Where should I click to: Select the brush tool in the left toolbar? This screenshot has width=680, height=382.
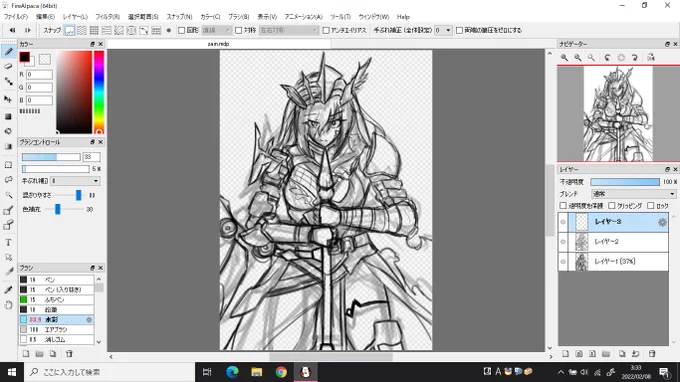[x=8, y=52]
